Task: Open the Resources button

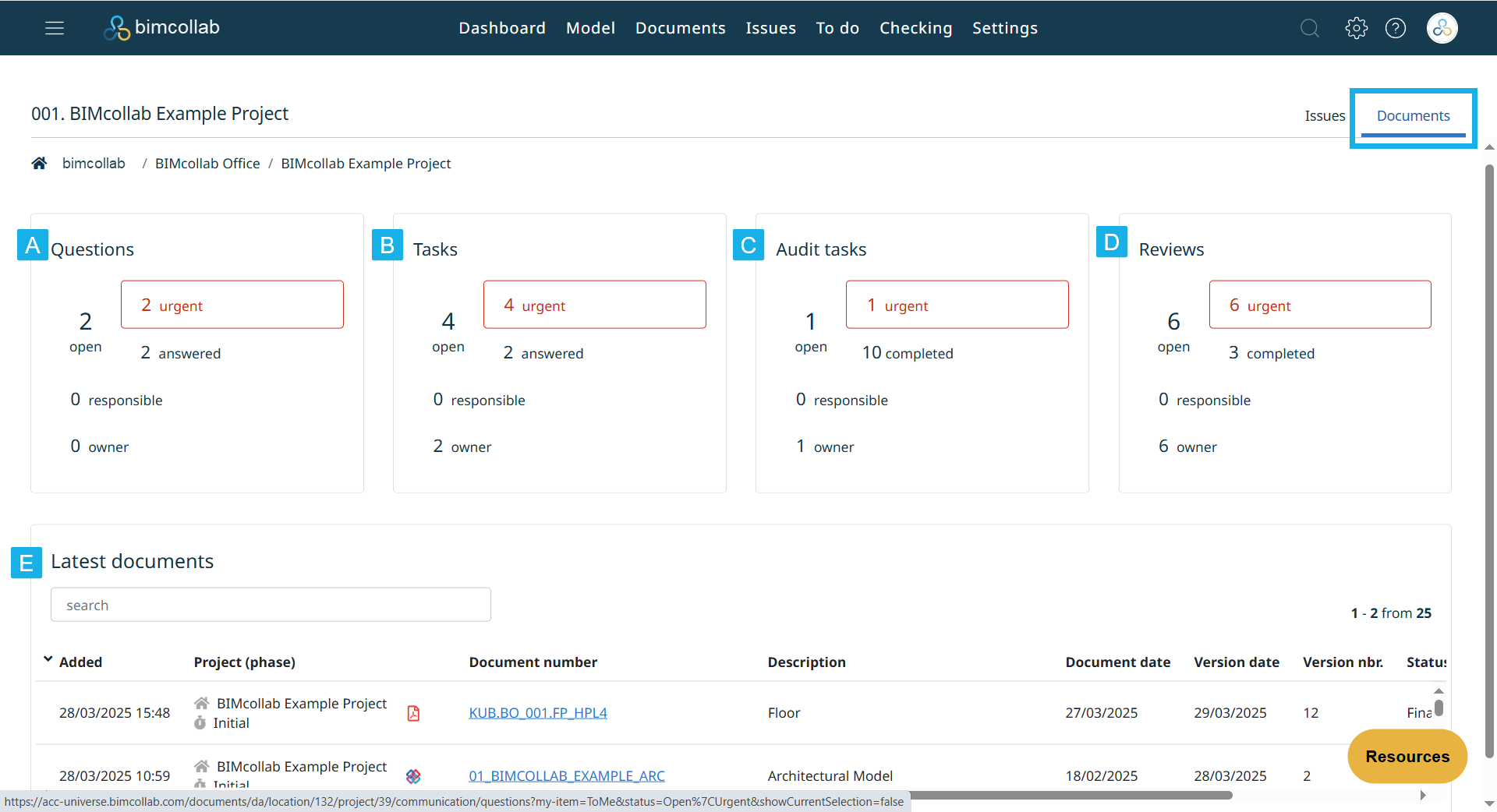Action: tap(1407, 756)
